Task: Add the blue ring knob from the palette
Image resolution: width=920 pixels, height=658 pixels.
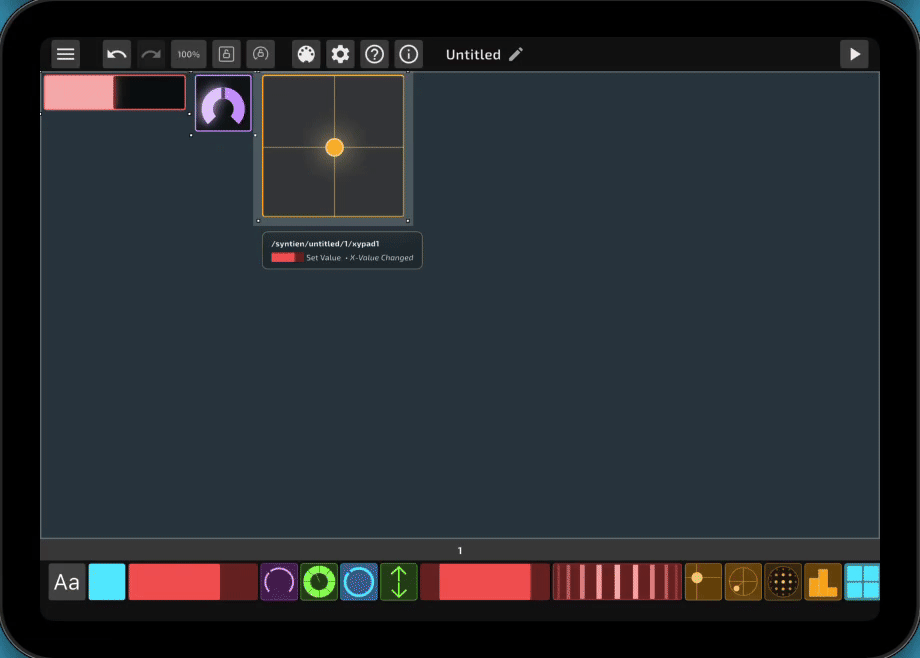Action: coord(358,582)
